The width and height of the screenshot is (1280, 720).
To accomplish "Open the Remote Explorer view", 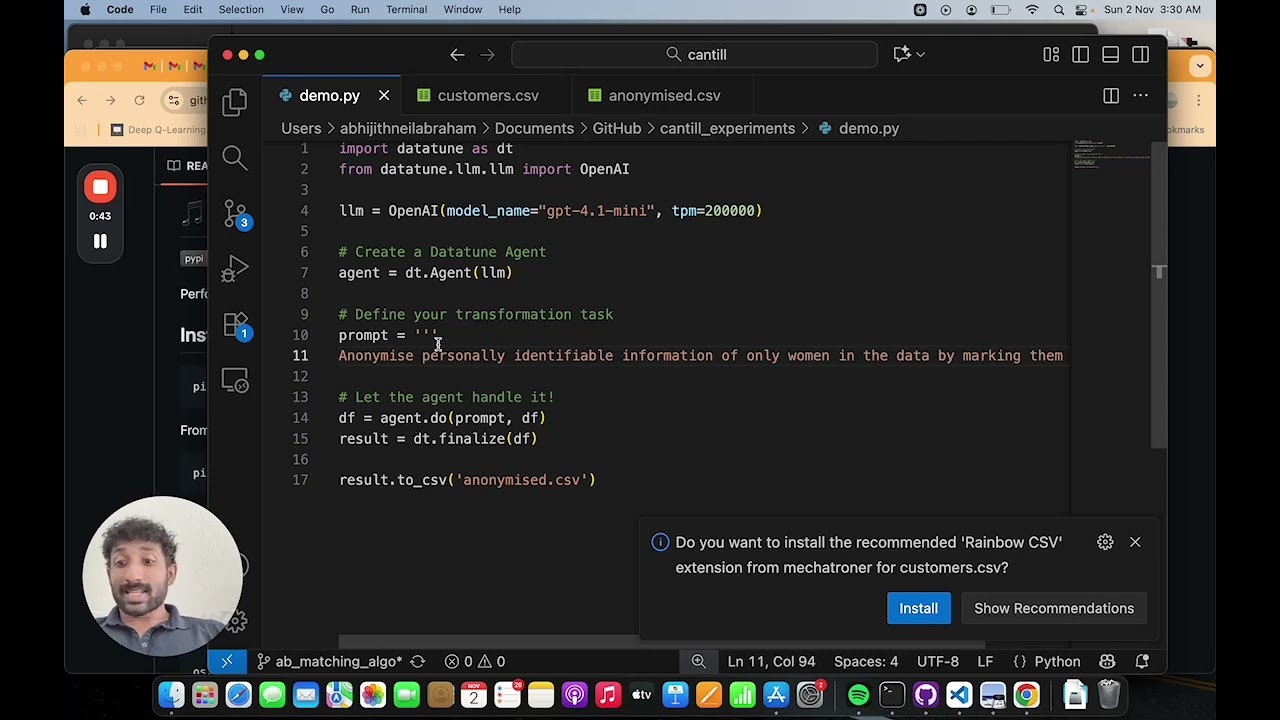I will [235, 381].
